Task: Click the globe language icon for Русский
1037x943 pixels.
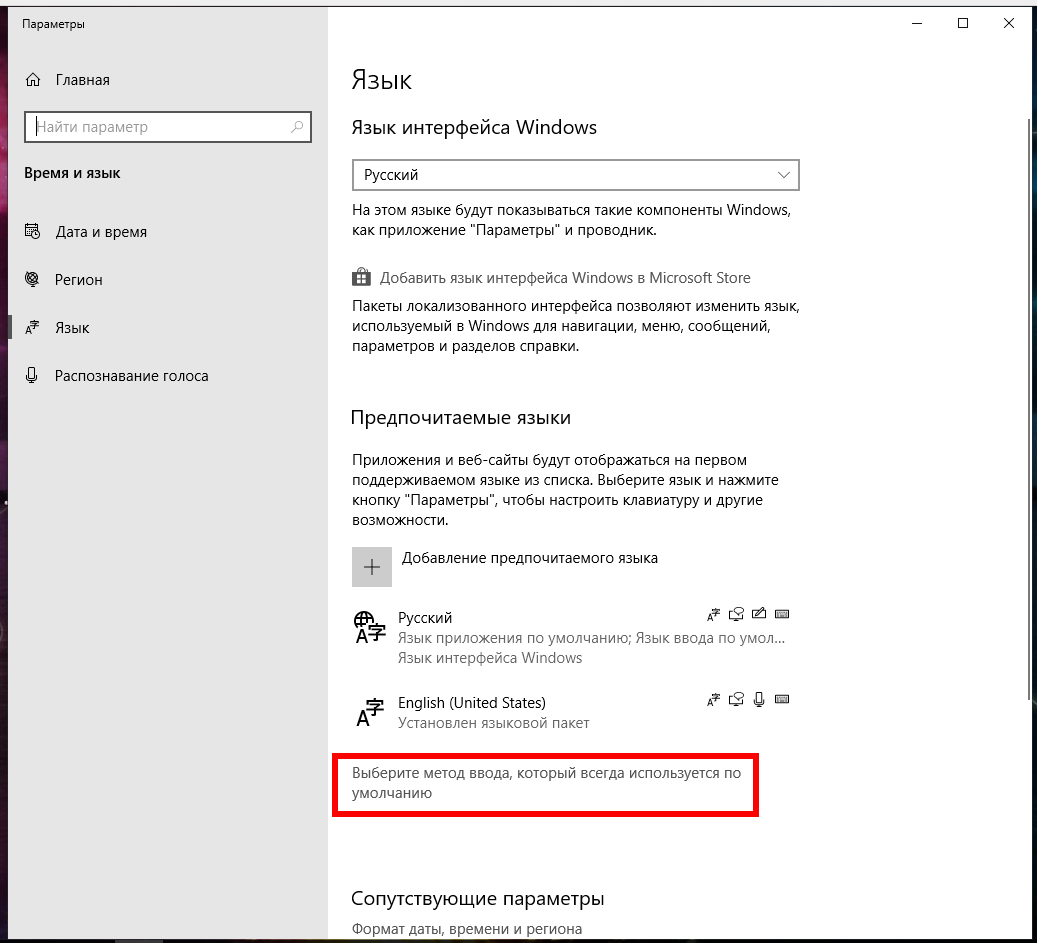Action: point(370,628)
